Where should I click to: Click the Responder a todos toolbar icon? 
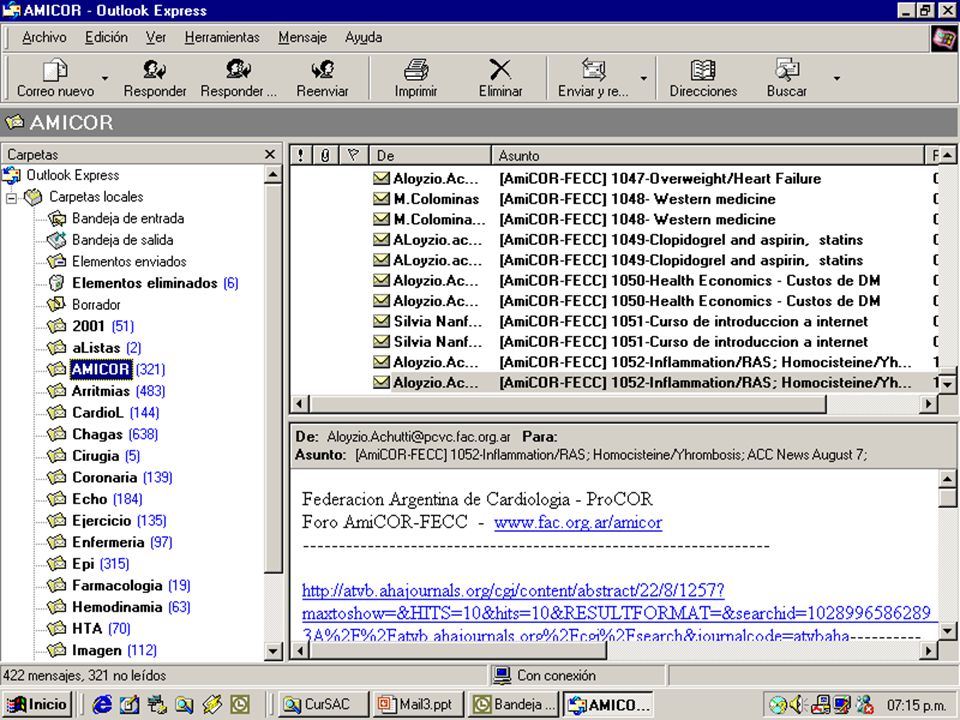pos(238,70)
